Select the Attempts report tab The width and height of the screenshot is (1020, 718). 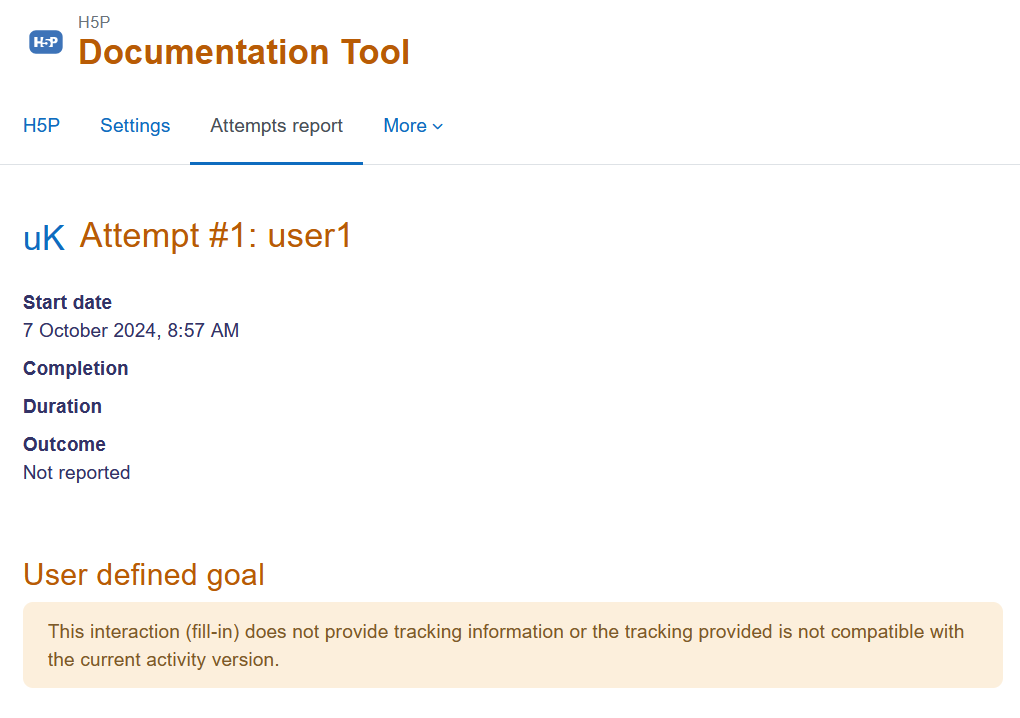[276, 126]
